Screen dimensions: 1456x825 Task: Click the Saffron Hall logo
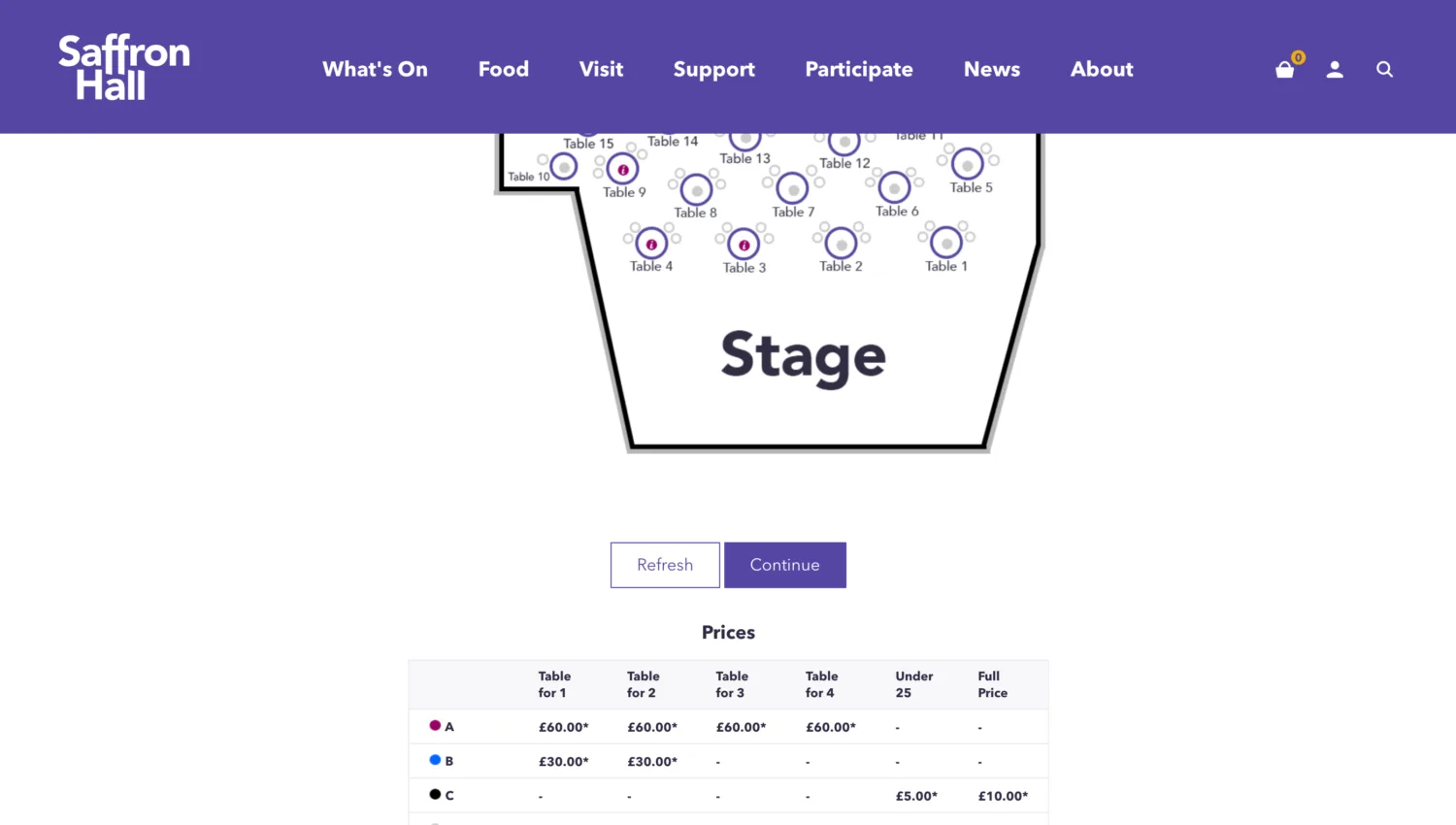coord(123,65)
